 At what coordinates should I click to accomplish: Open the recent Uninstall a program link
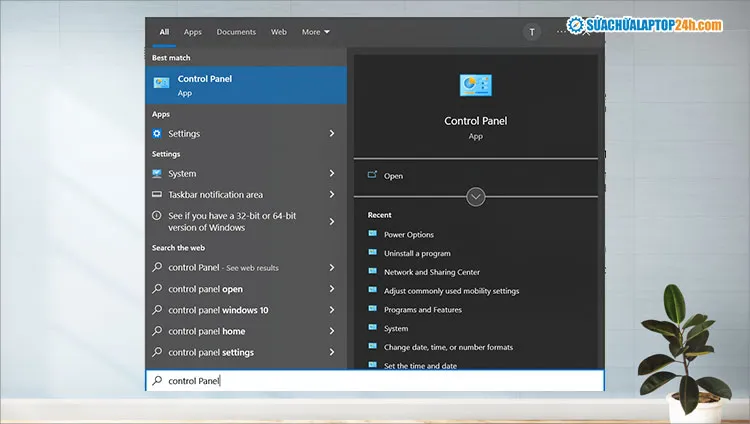[417, 253]
